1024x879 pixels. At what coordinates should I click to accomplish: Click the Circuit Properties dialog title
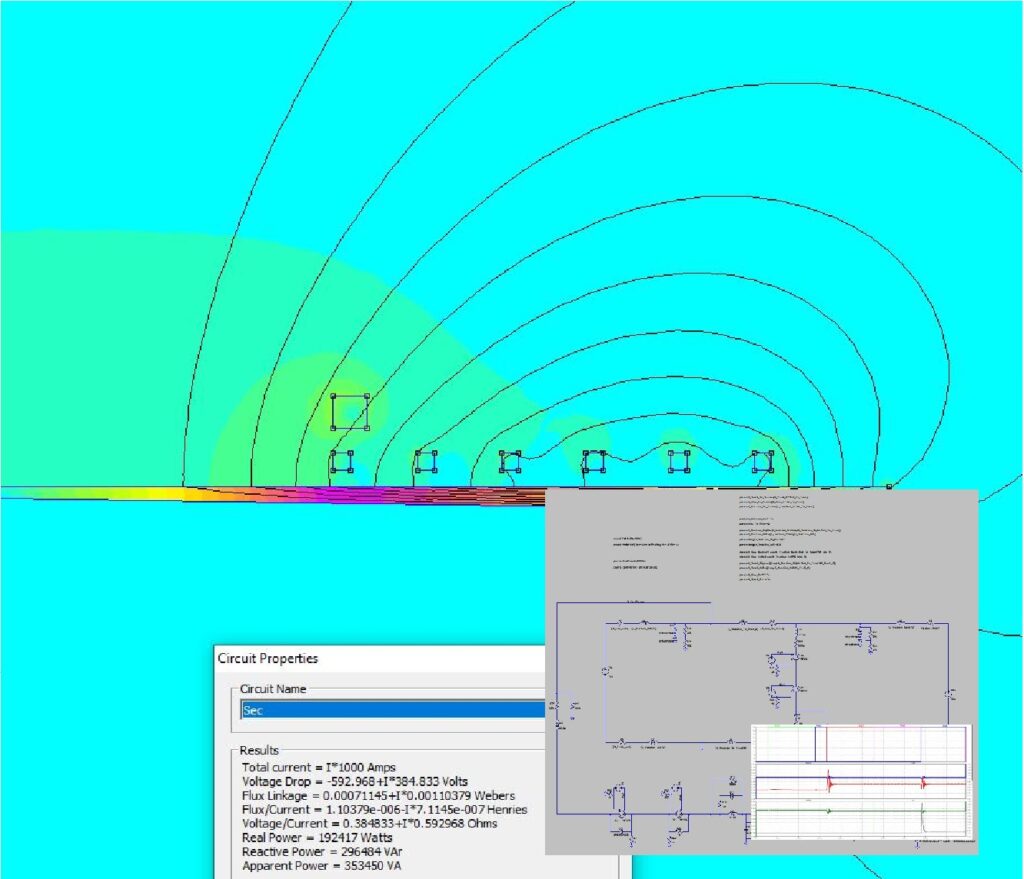coord(268,659)
